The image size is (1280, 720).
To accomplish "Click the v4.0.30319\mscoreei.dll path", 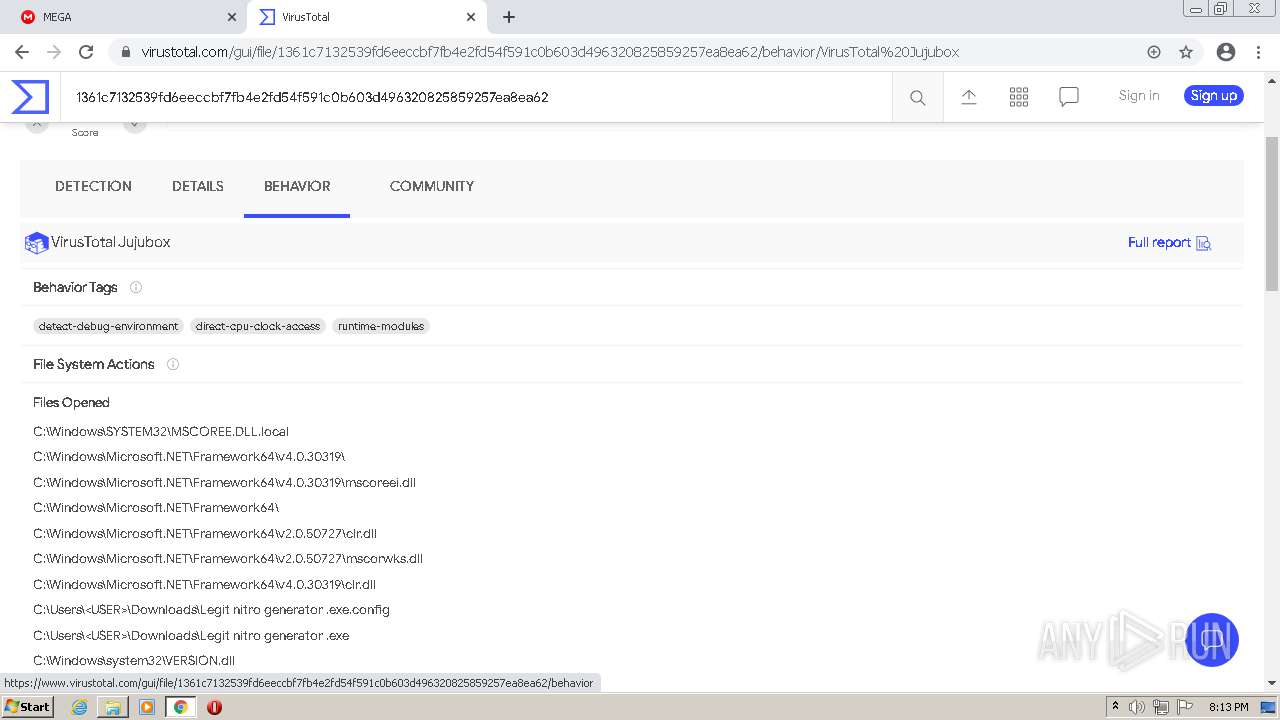I will [224, 483].
